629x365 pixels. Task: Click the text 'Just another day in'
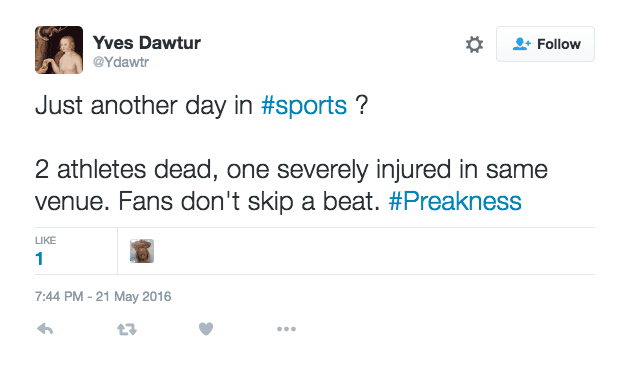pyautogui.click(x=144, y=105)
